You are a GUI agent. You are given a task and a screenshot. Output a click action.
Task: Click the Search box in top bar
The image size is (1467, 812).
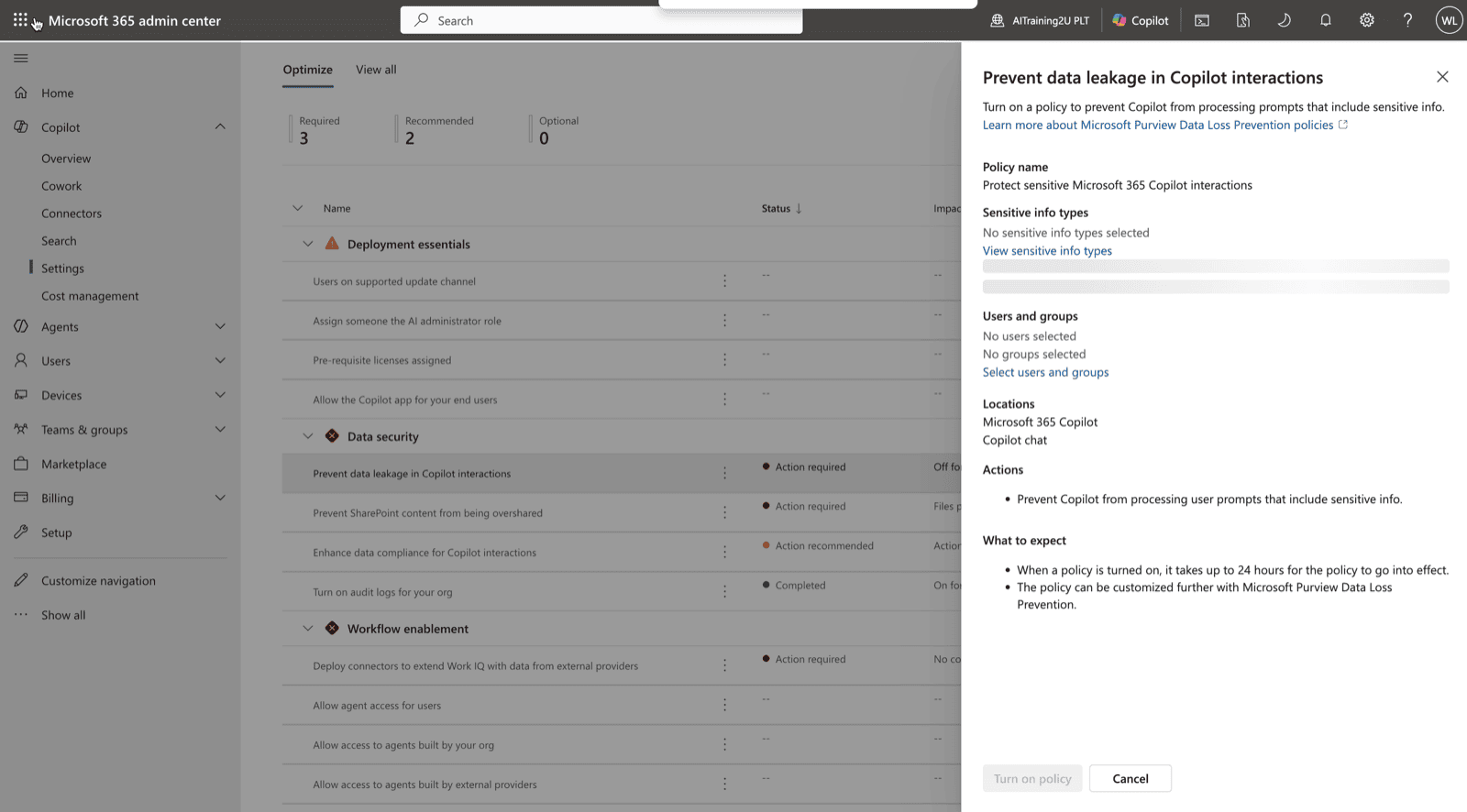pos(601,20)
